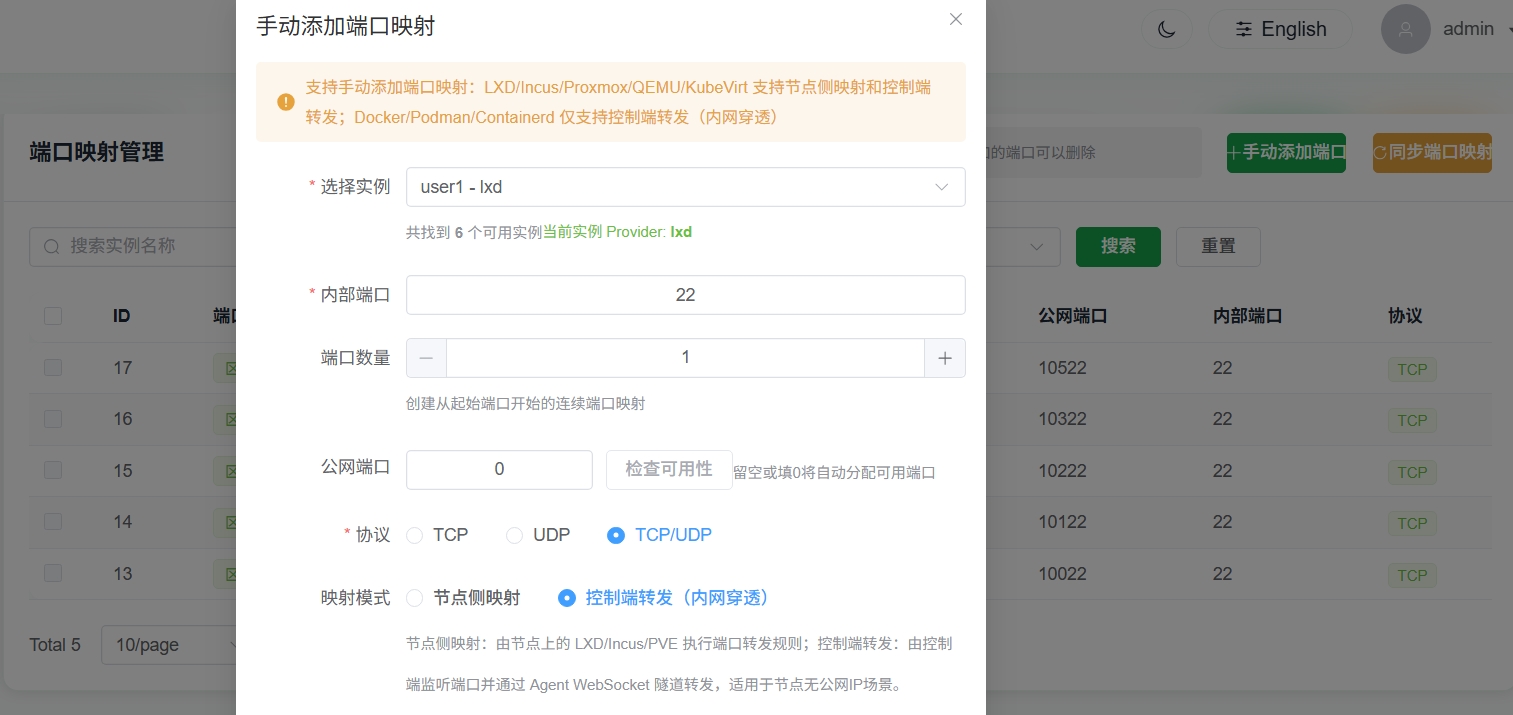The height and width of the screenshot is (715, 1513).
Task: Select the UDP protocol radio
Action: tap(538, 535)
